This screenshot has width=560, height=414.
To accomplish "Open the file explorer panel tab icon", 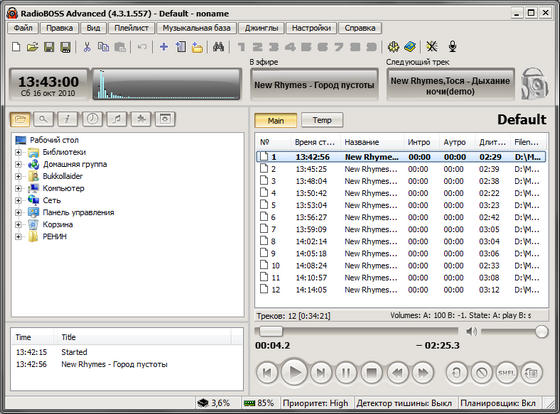I will pos(20,119).
